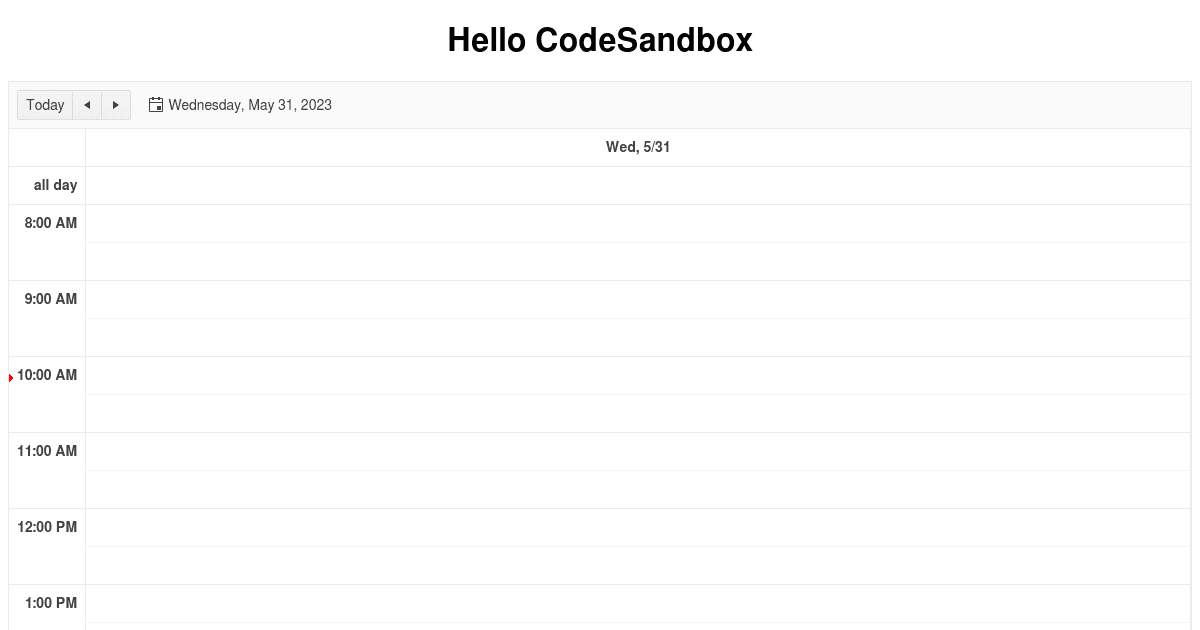Select the Wed, 5/31 day header
The height and width of the screenshot is (630, 1200).
coord(638,147)
